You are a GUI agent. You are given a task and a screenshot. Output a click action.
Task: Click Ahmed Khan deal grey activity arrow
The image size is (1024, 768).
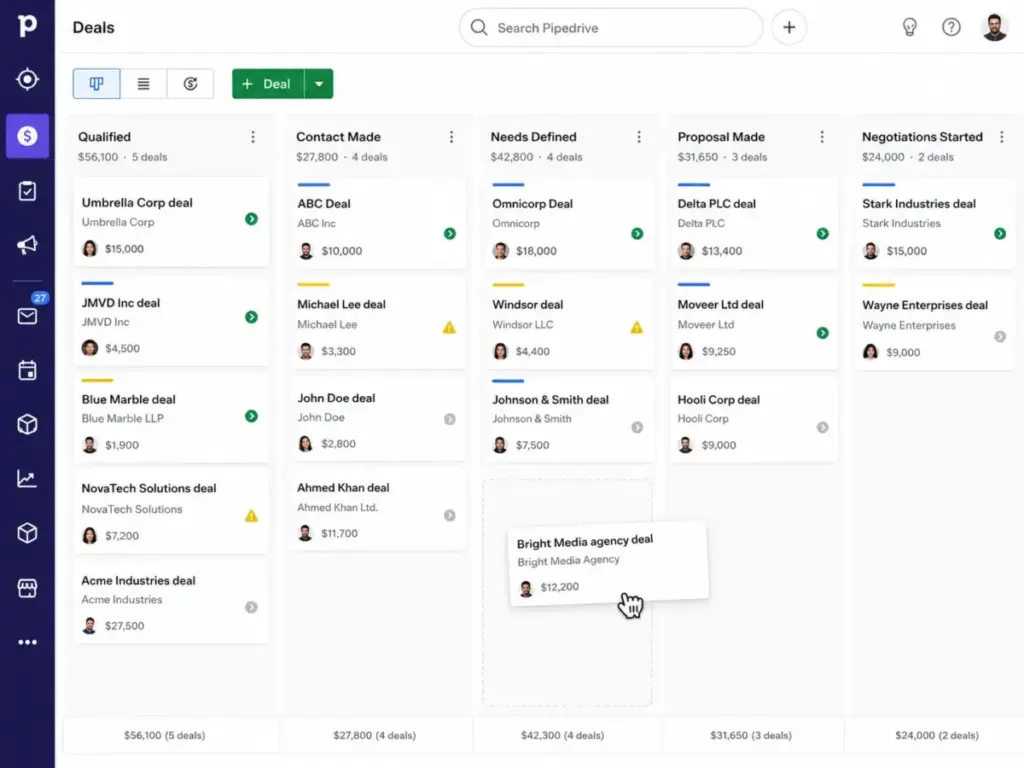click(x=450, y=515)
